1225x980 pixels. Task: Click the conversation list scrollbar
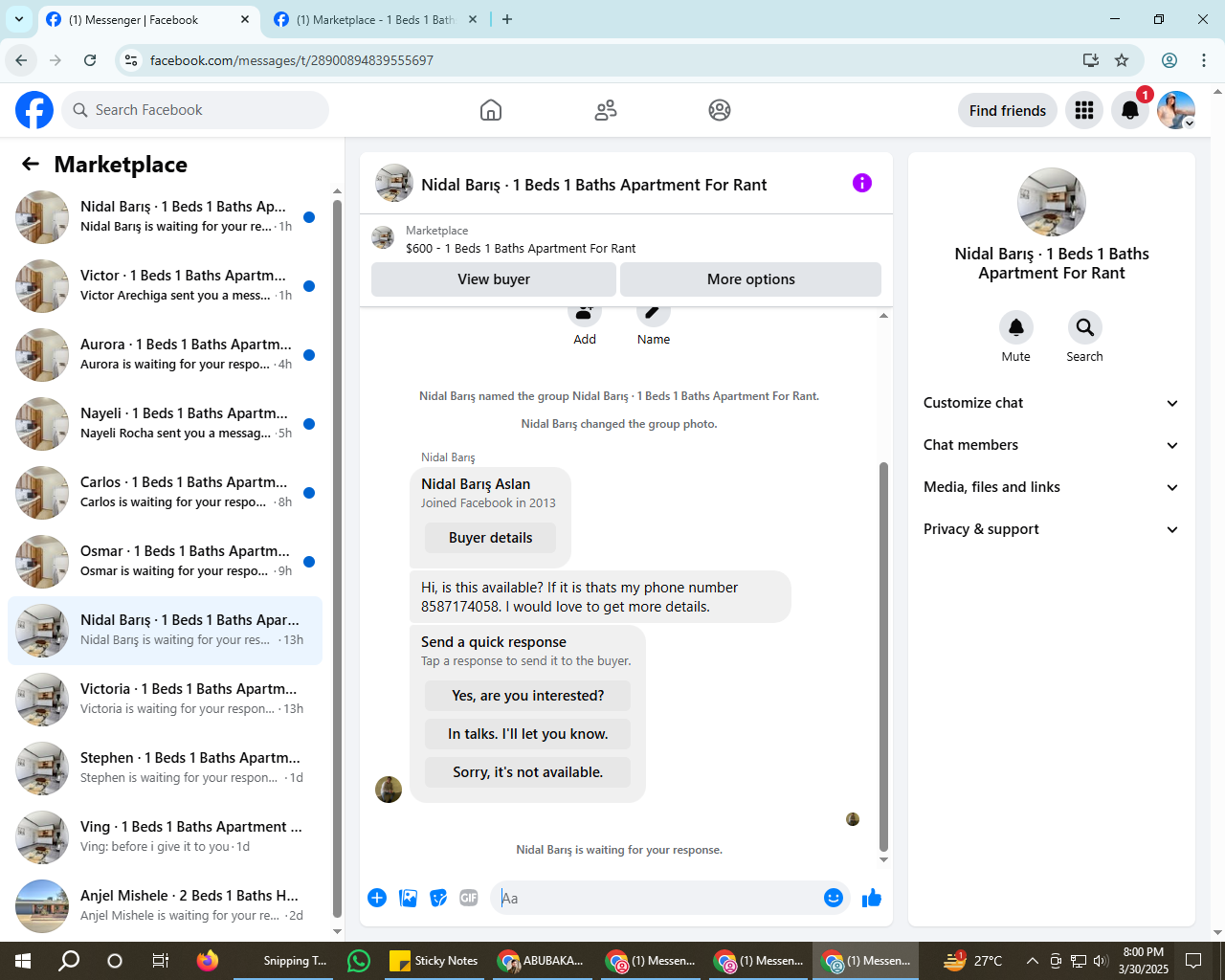coord(337,558)
